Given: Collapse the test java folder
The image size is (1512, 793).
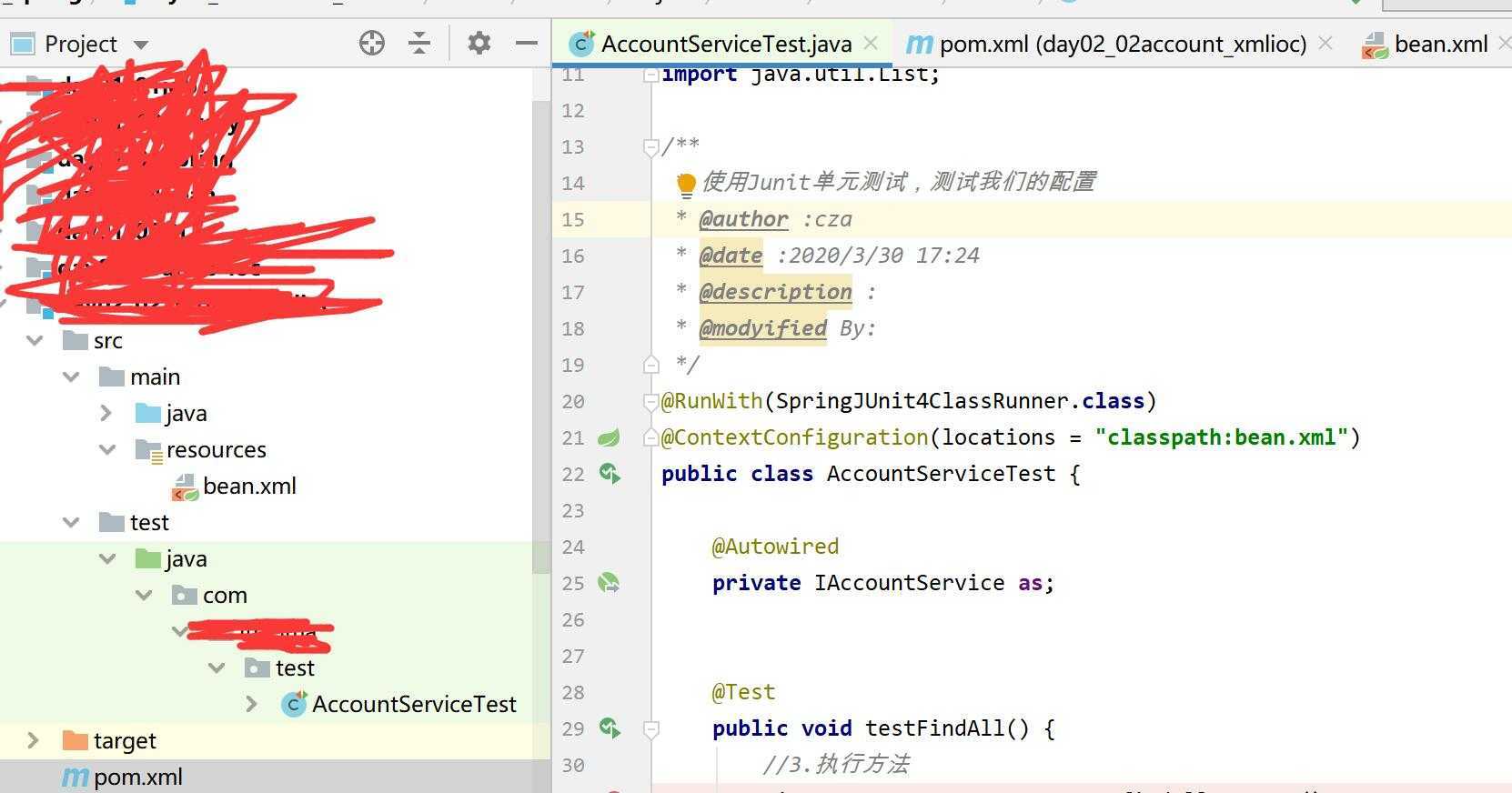Looking at the screenshot, I should 107,558.
